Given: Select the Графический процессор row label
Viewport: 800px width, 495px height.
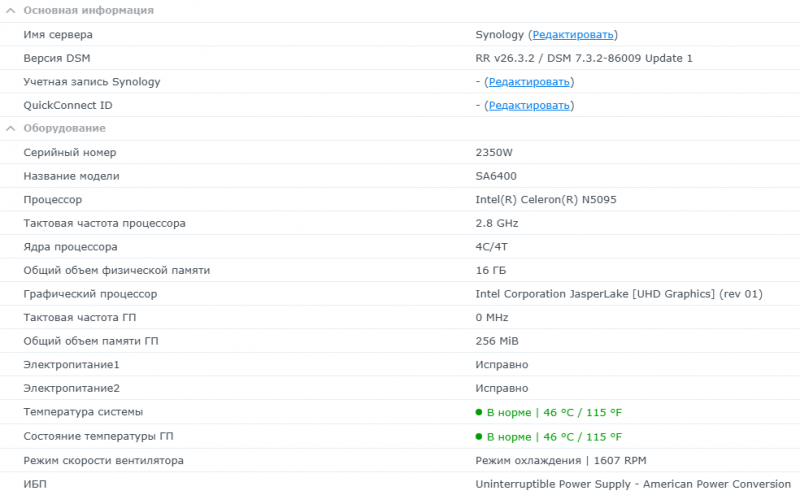Looking at the screenshot, I should pos(90,294).
